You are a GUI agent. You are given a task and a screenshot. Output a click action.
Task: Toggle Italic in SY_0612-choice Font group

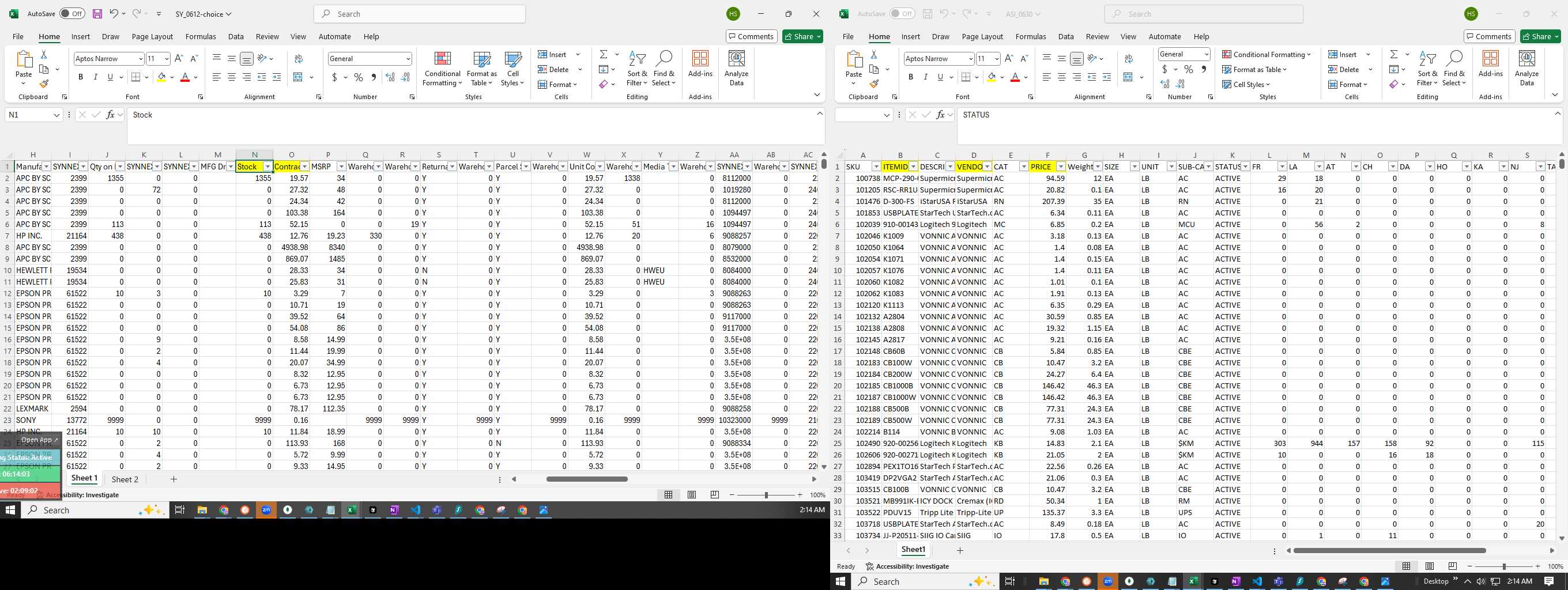coord(95,77)
